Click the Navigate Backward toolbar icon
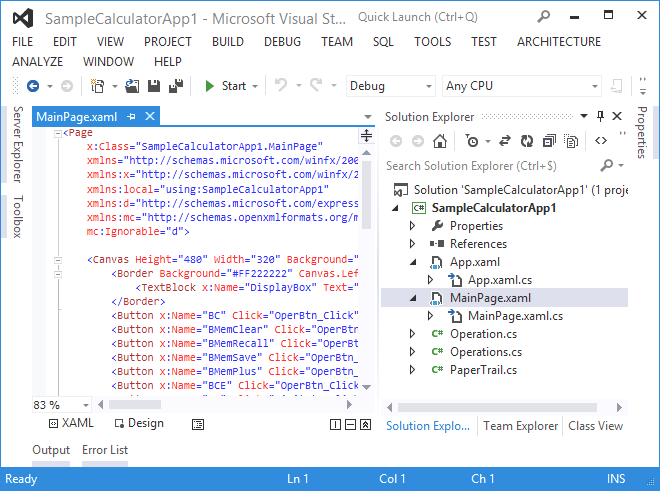 coord(33,86)
